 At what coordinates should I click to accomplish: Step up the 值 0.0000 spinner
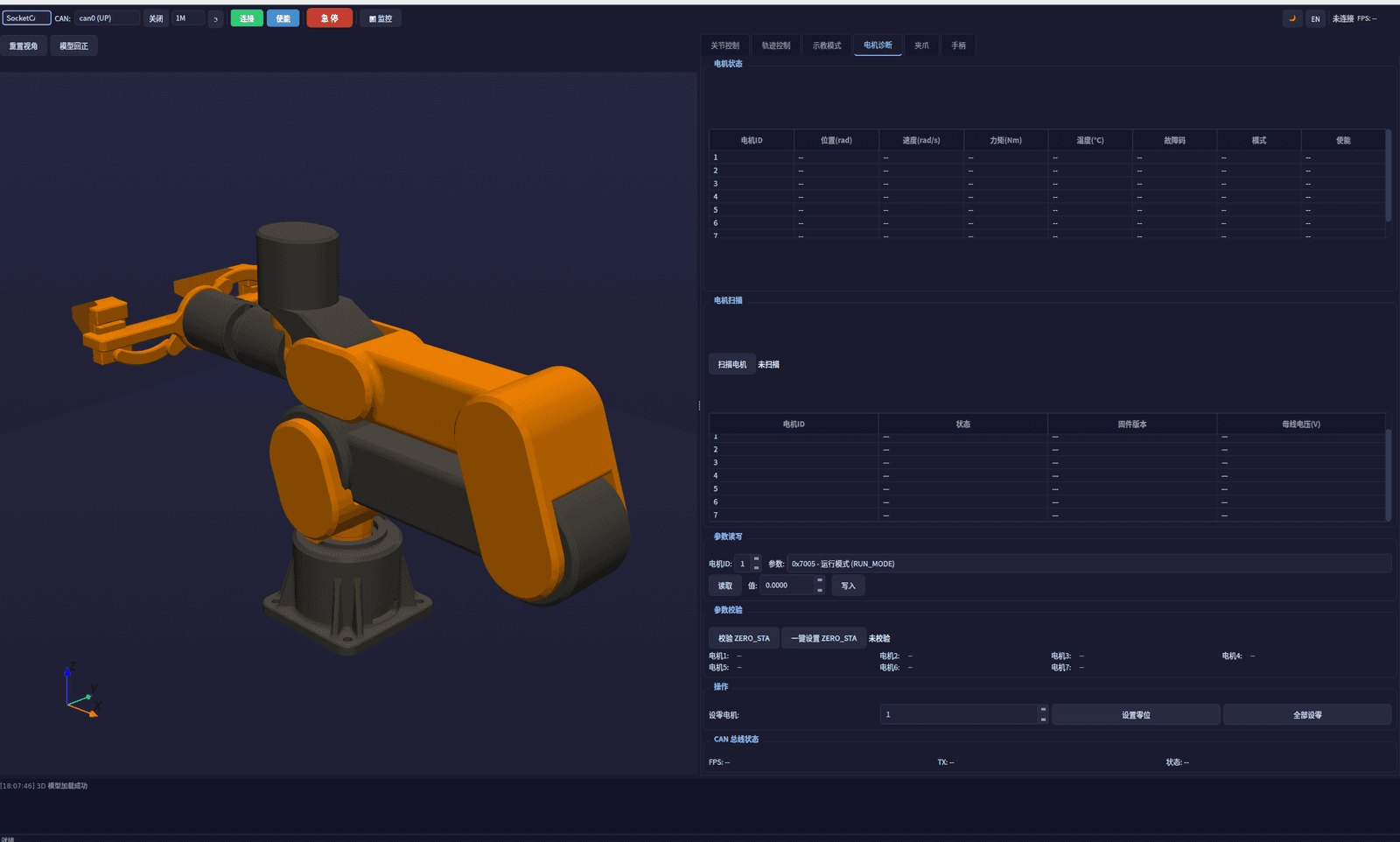tap(820, 581)
